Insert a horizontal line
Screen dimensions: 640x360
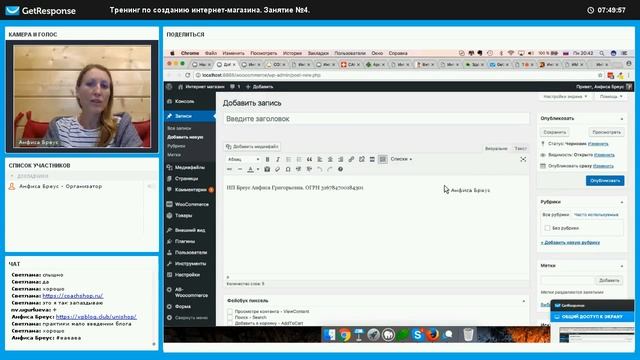click(240, 169)
